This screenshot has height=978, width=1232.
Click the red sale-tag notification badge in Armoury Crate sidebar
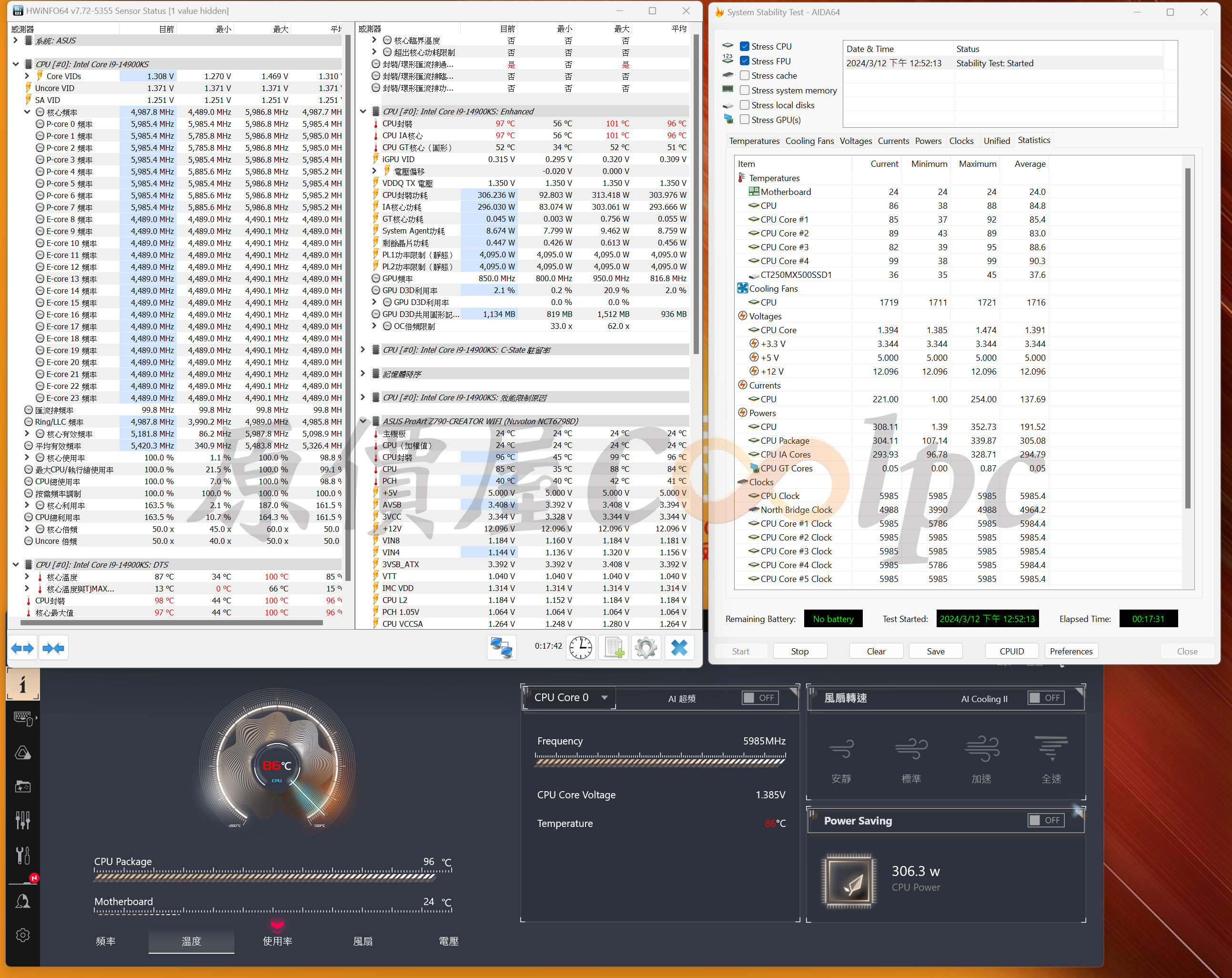click(x=34, y=878)
